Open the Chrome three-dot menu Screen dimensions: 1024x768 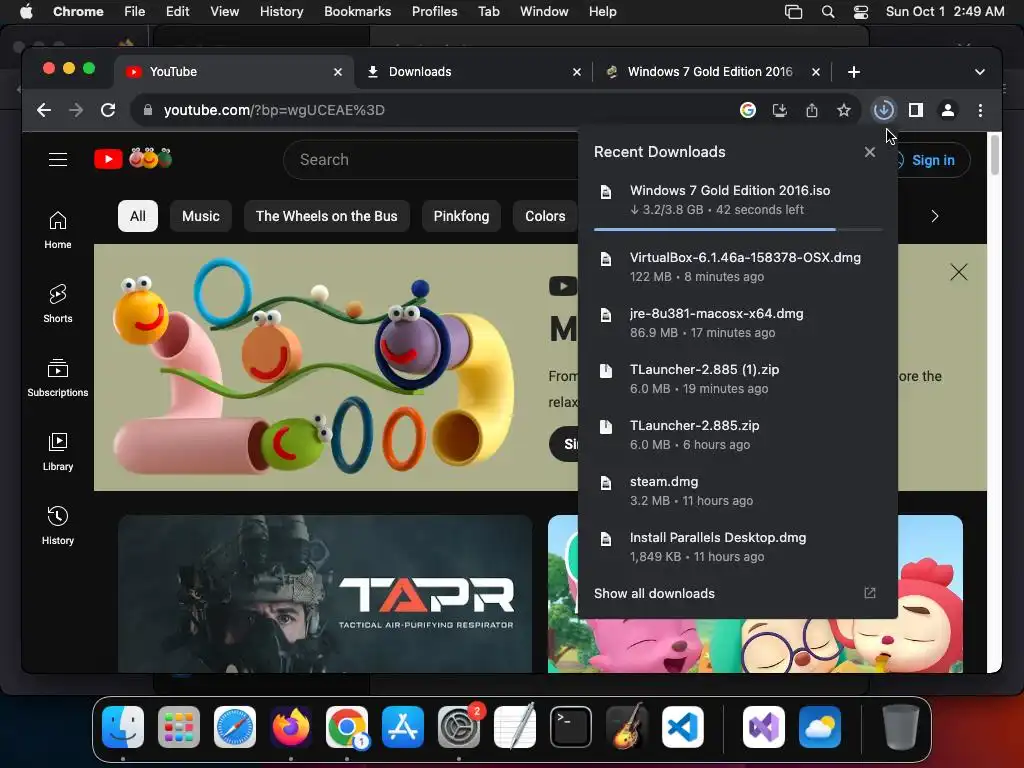[980, 110]
